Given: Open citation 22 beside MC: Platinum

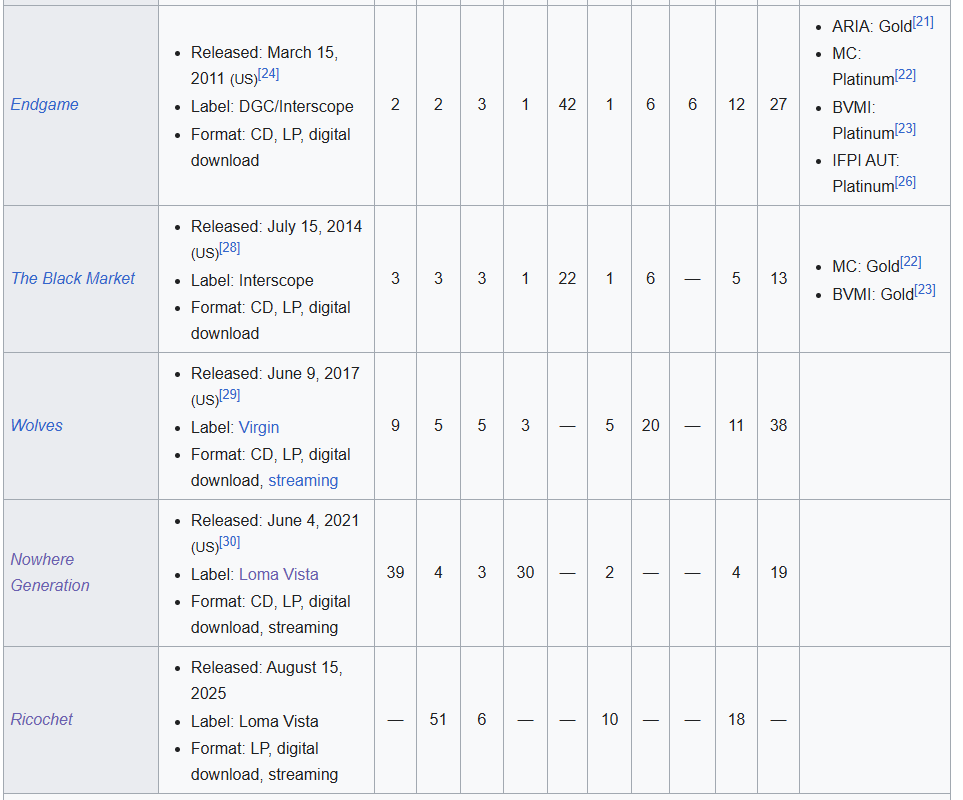Looking at the screenshot, I should coord(905,75).
